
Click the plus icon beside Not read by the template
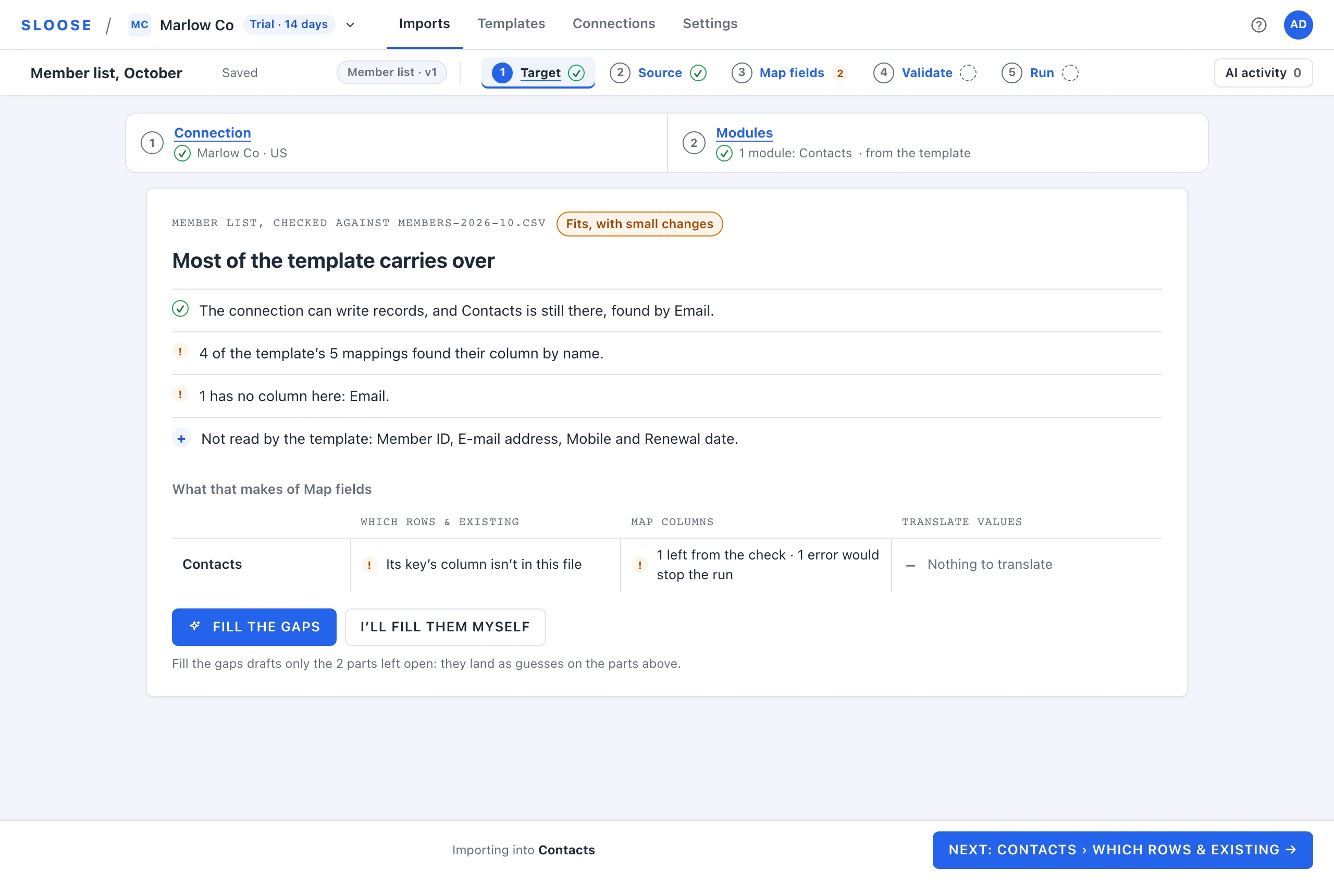181,438
